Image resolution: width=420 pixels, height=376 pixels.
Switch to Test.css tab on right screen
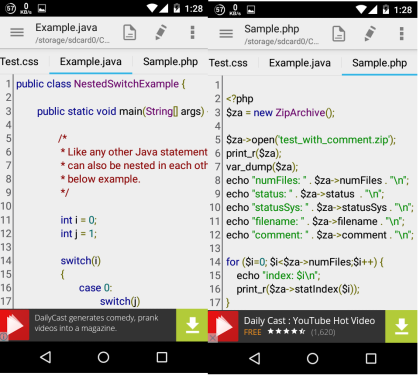[x=228, y=63]
